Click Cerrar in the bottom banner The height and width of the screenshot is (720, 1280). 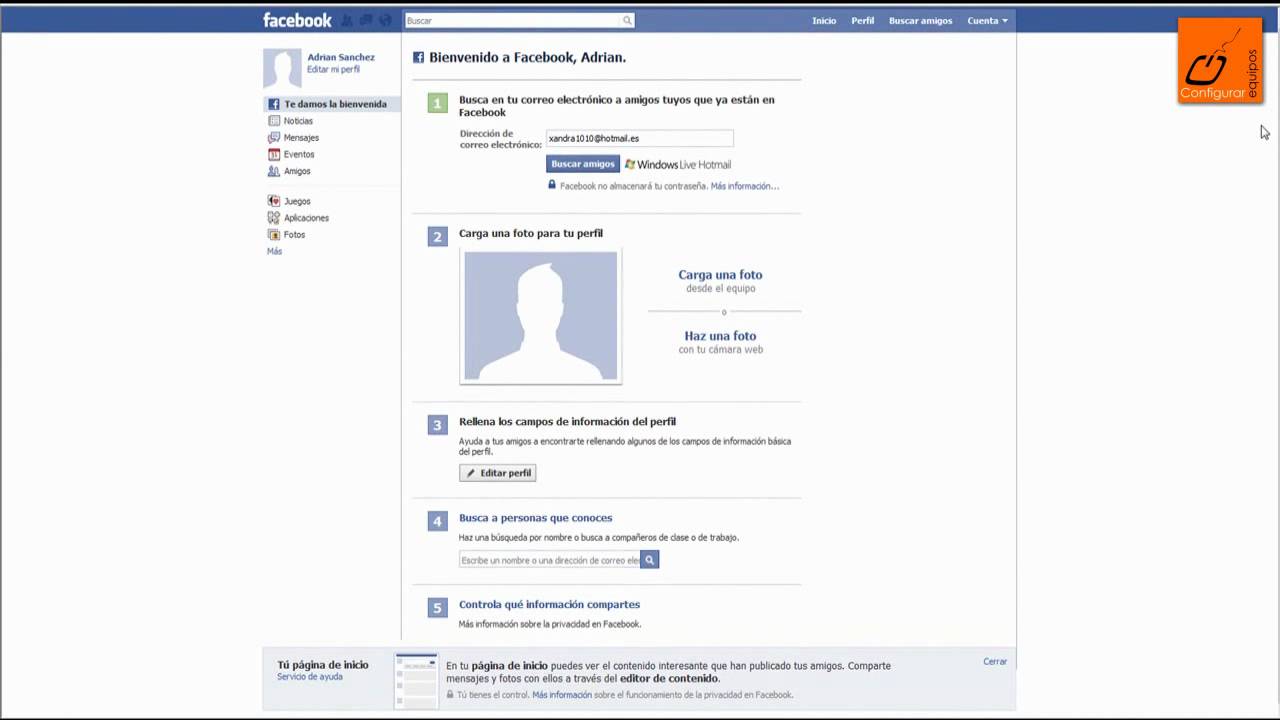click(995, 662)
